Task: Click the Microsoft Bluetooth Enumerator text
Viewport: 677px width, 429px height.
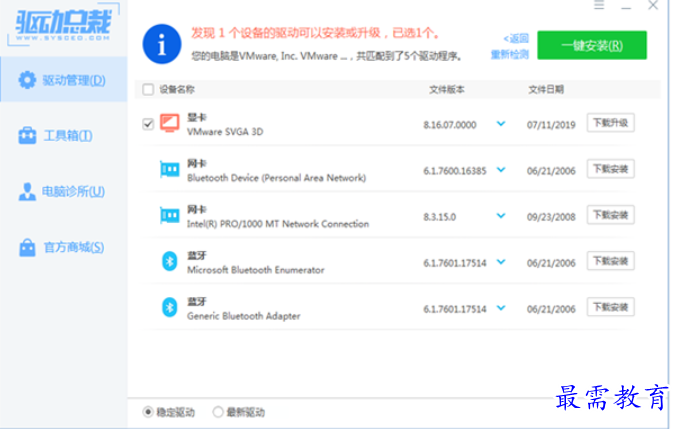Action: coord(256,270)
